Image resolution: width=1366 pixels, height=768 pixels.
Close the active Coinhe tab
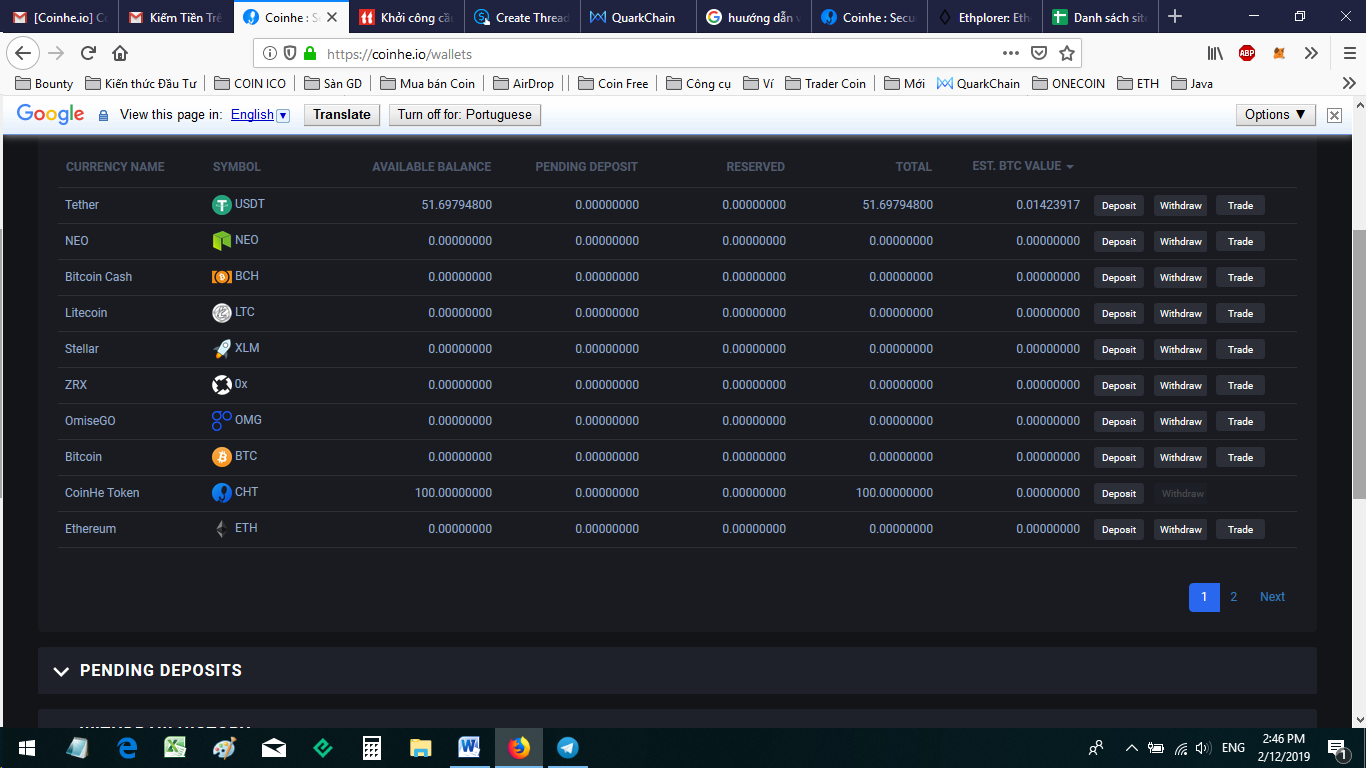(x=332, y=17)
